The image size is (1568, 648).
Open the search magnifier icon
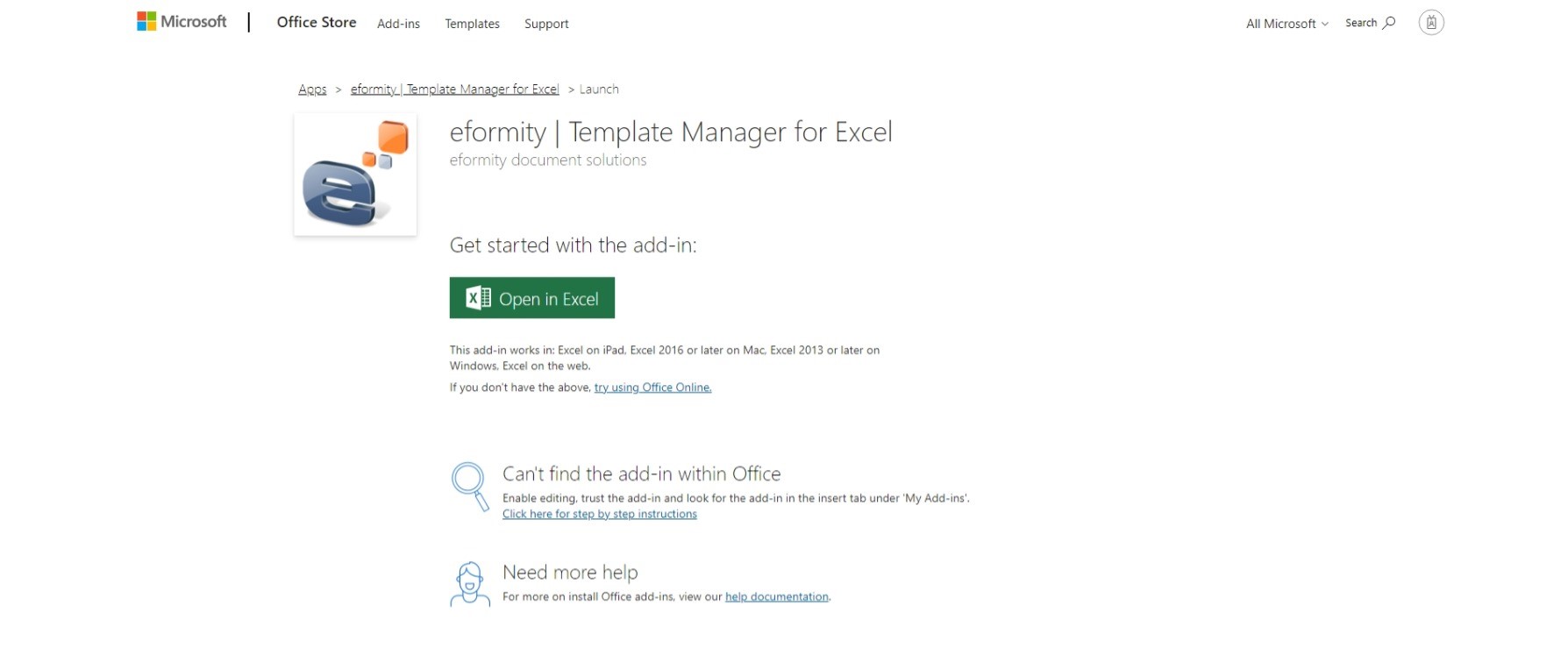pos(1392,22)
